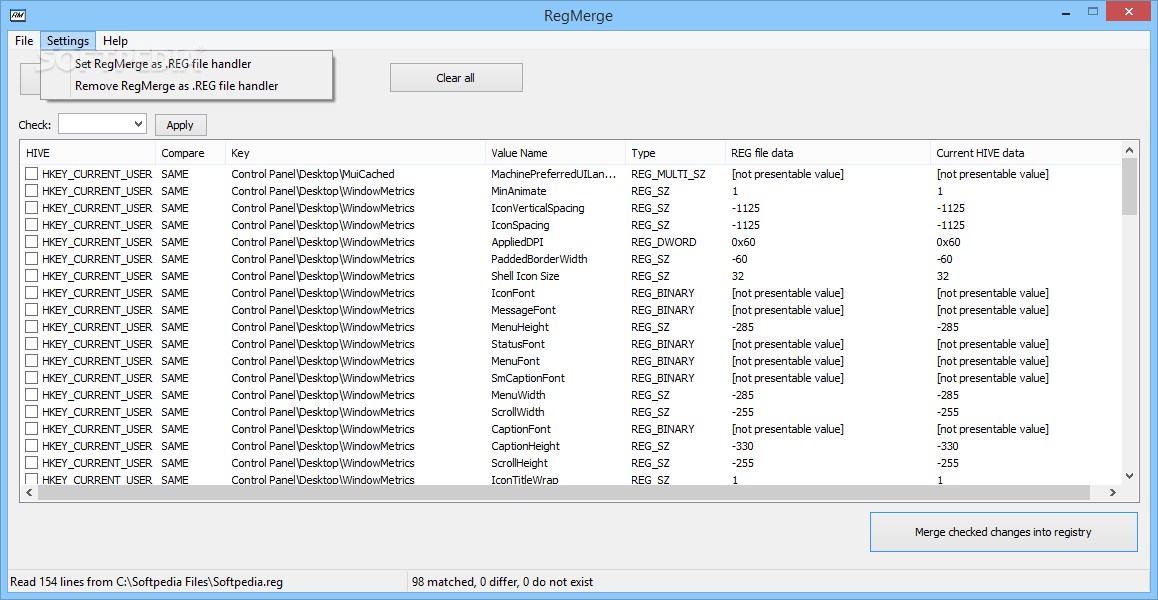Click the horizontal scrollbar thumb

click(x=563, y=492)
